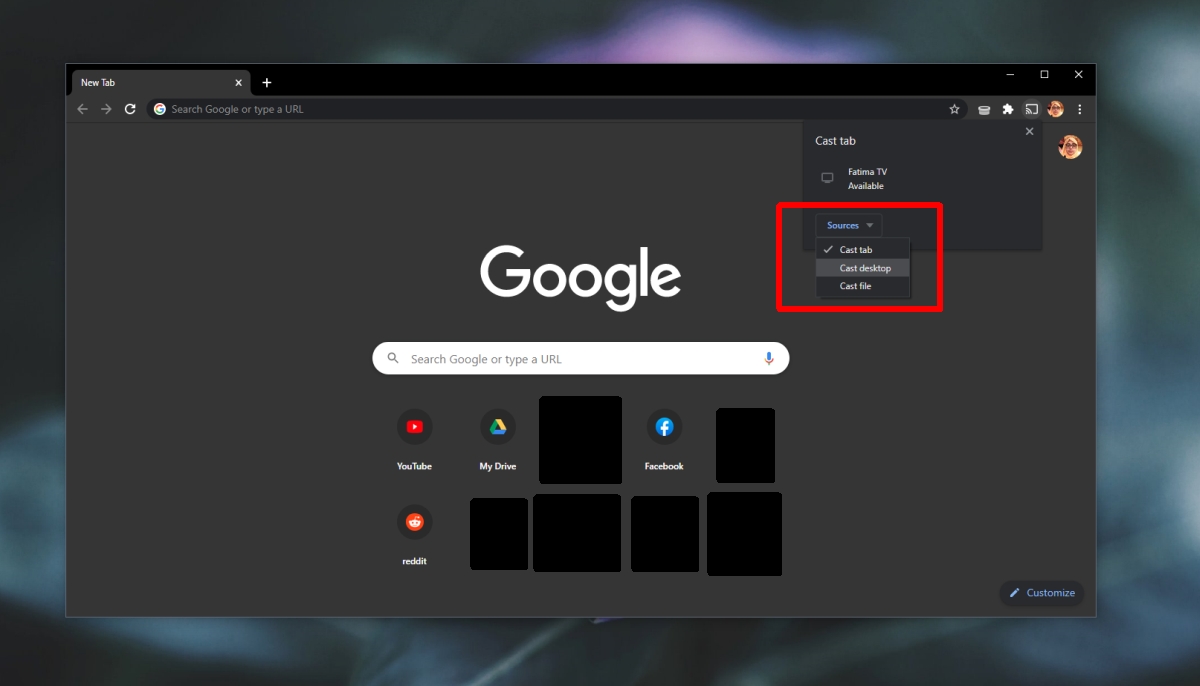The image size is (1200, 686).
Task: Close the New Tab tab
Action: [237, 83]
